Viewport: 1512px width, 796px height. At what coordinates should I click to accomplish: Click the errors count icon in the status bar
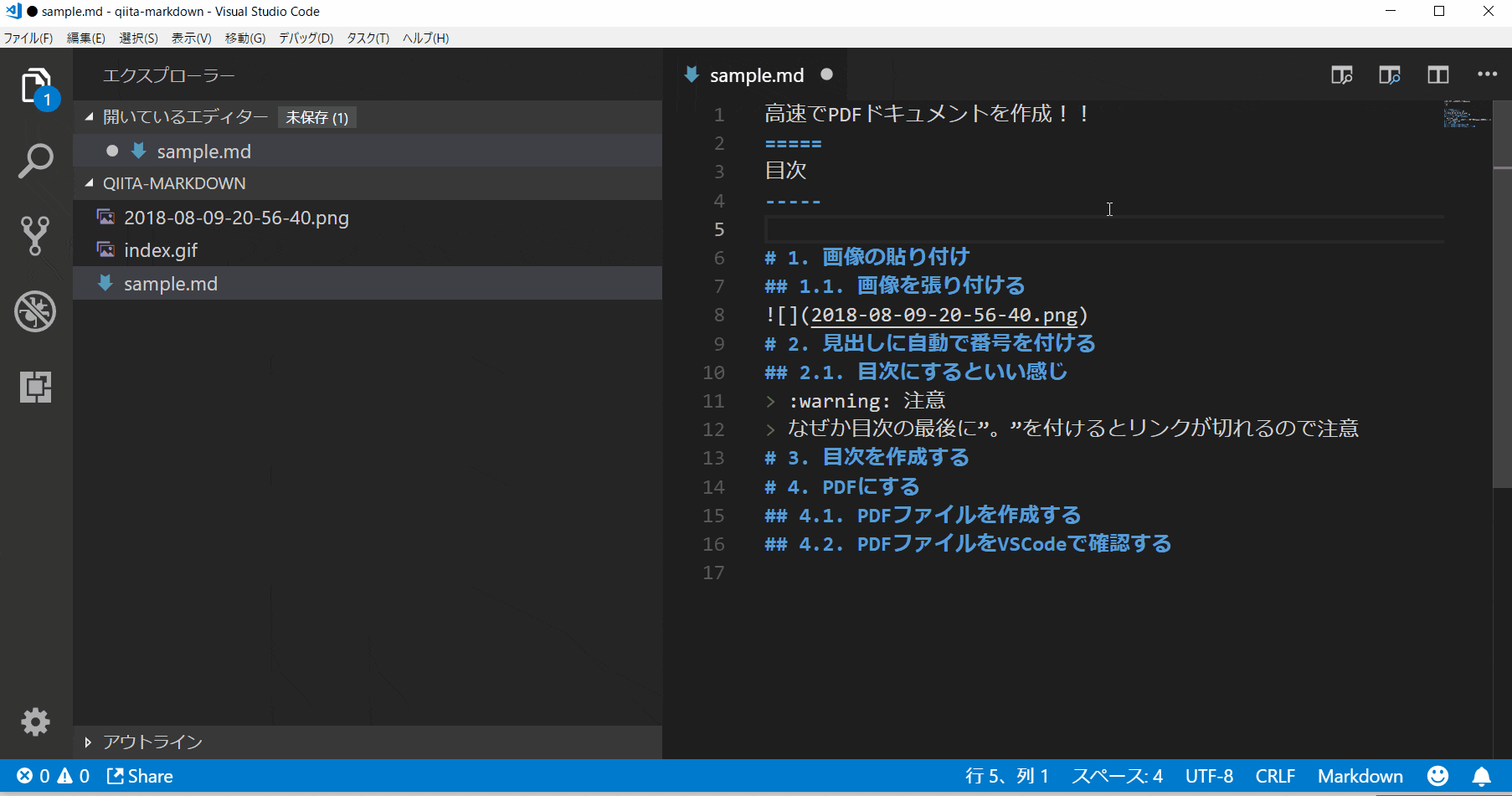pos(25,776)
